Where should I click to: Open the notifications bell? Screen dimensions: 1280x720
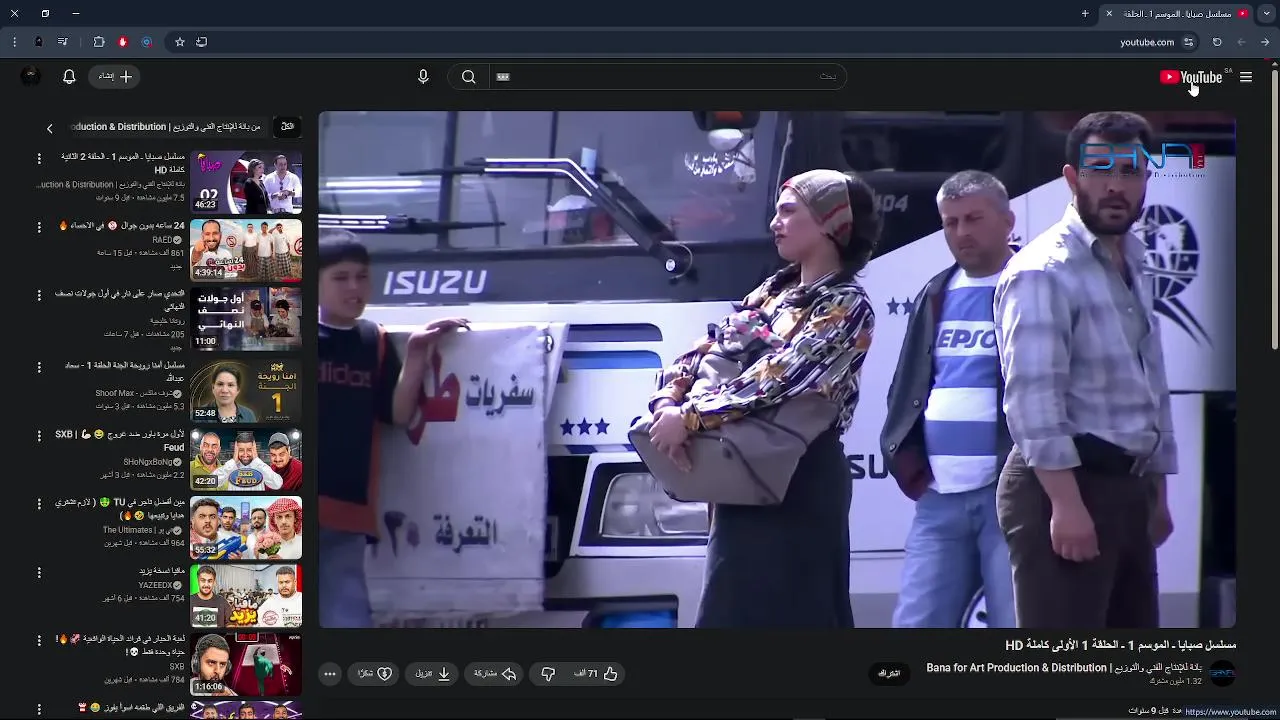[x=69, y=77]
